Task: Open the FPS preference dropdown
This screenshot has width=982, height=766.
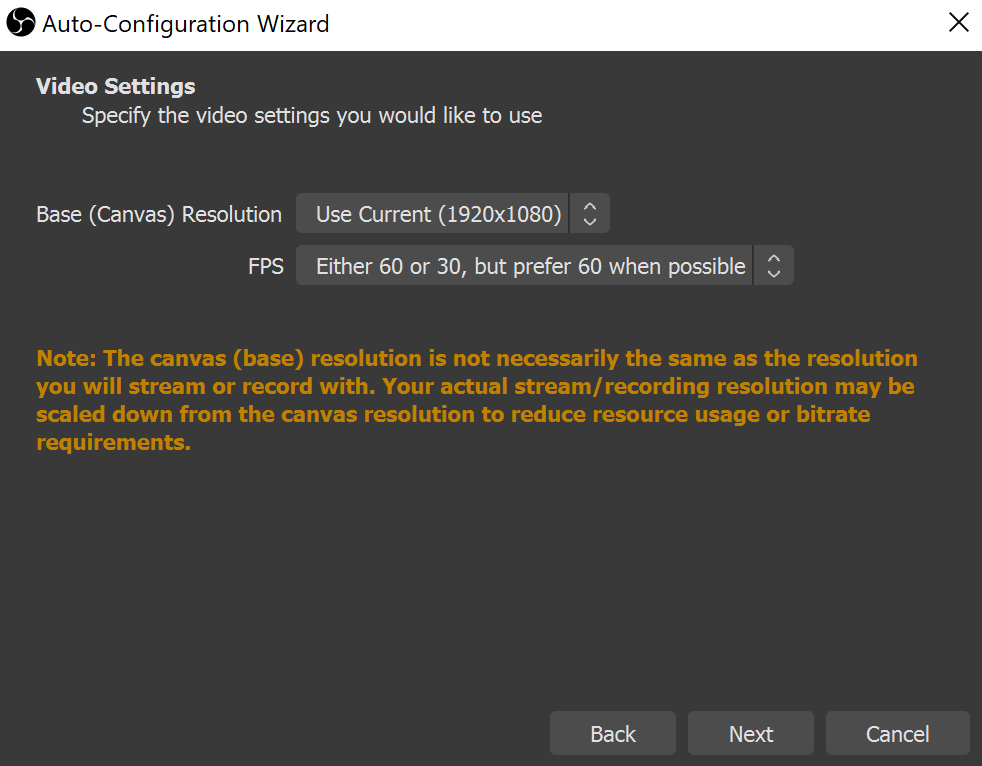Action: (544, 266)
